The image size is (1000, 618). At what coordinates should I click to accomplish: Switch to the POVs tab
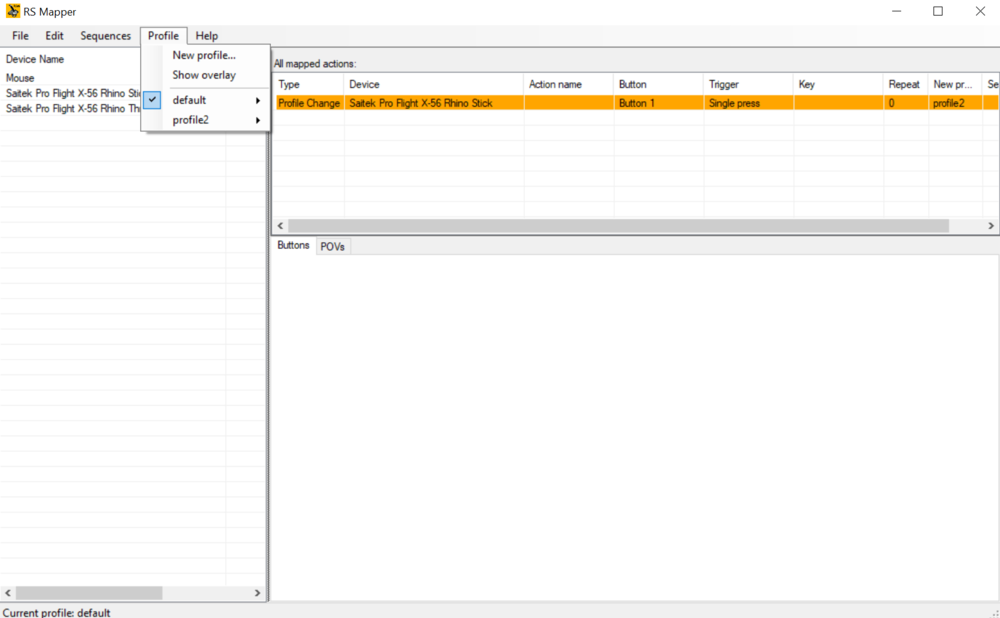[x=332, y=247]
